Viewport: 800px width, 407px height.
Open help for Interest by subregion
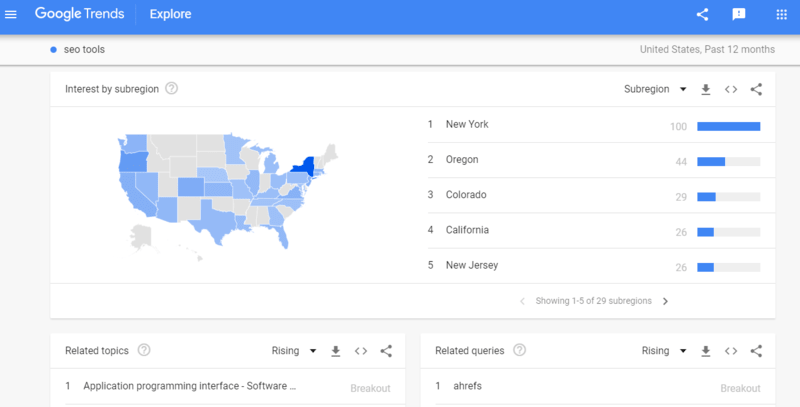click(172, 89)
